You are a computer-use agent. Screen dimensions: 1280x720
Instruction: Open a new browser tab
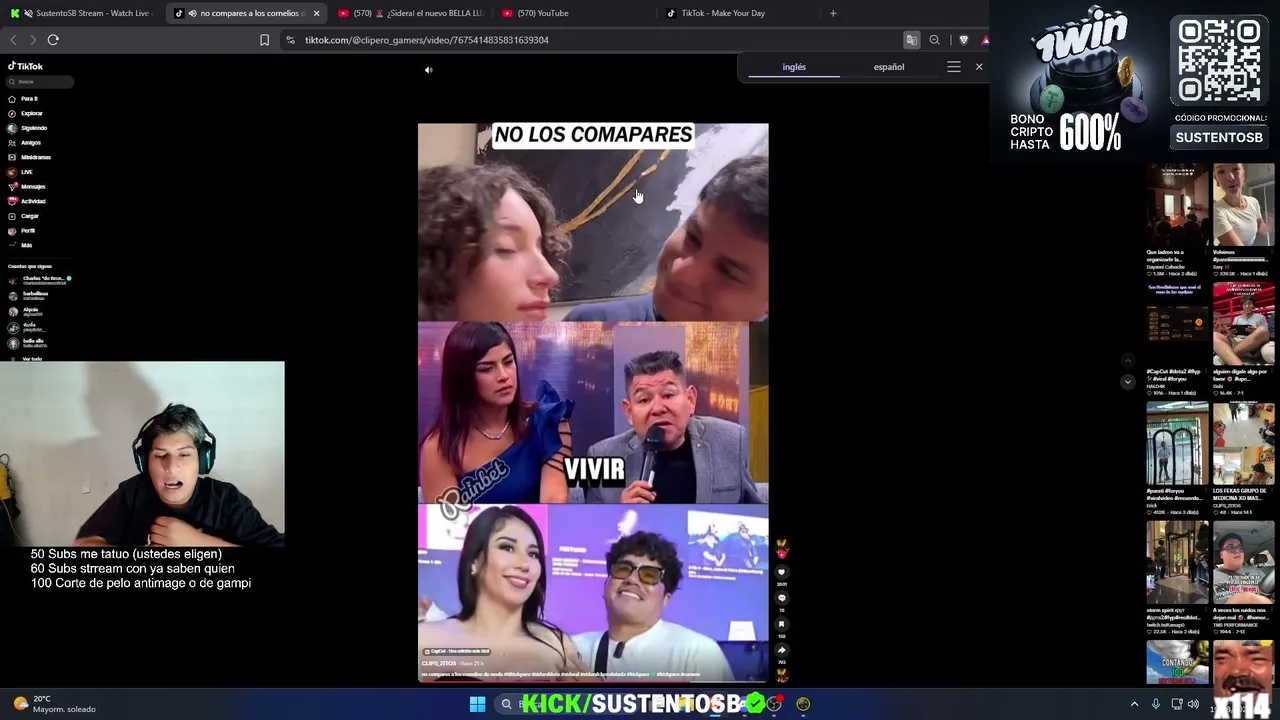[x=833, y=13]
